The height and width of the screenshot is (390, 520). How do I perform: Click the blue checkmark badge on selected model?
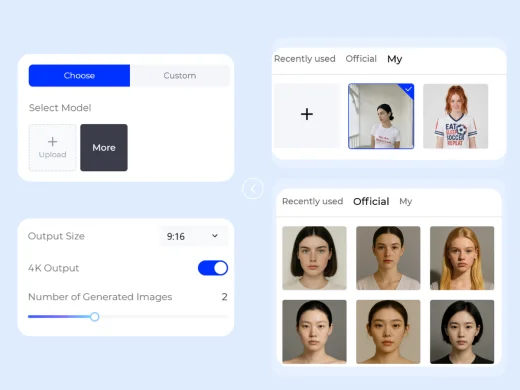coord(408,89)
